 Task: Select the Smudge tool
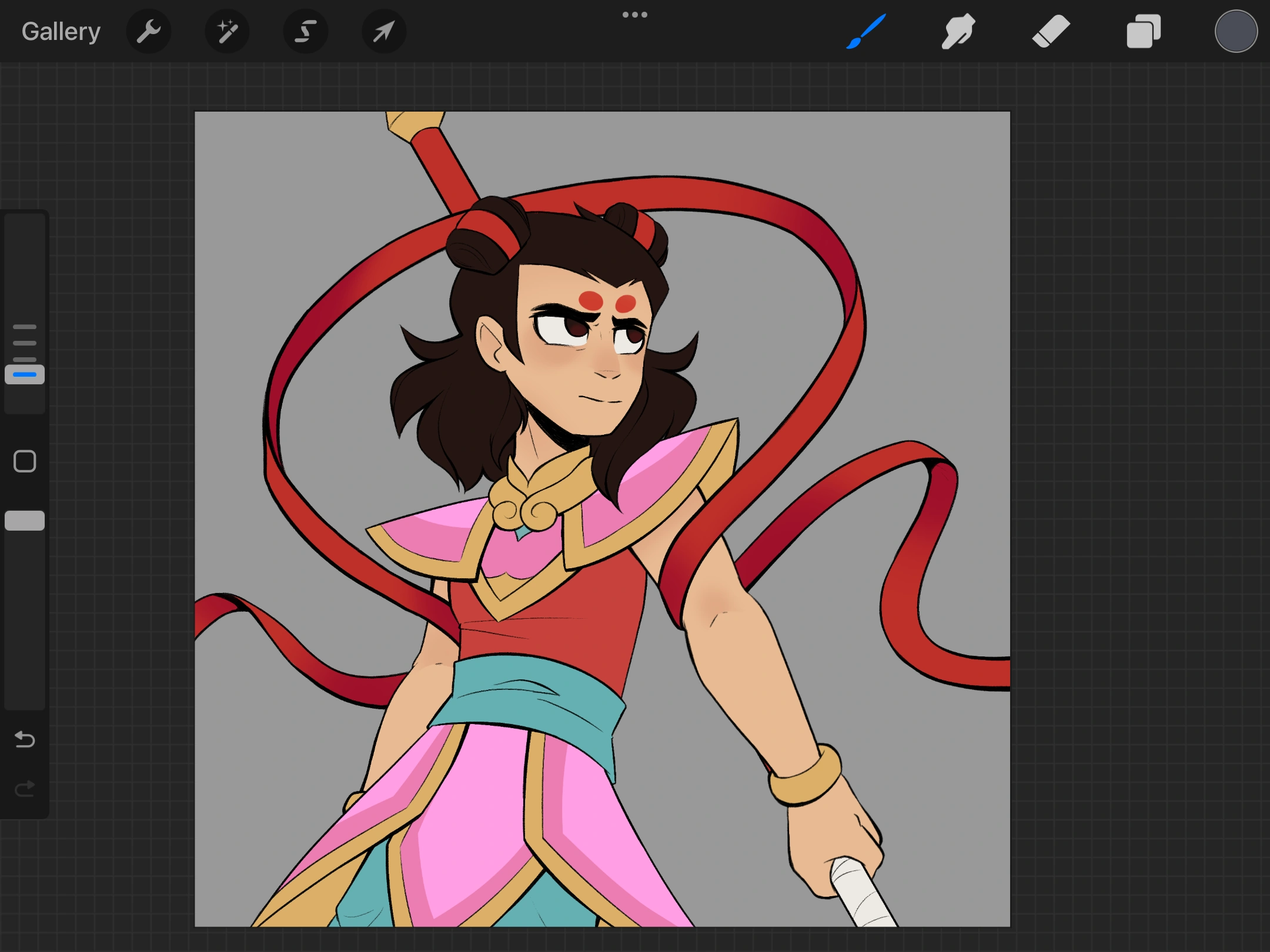coord(958,31)
